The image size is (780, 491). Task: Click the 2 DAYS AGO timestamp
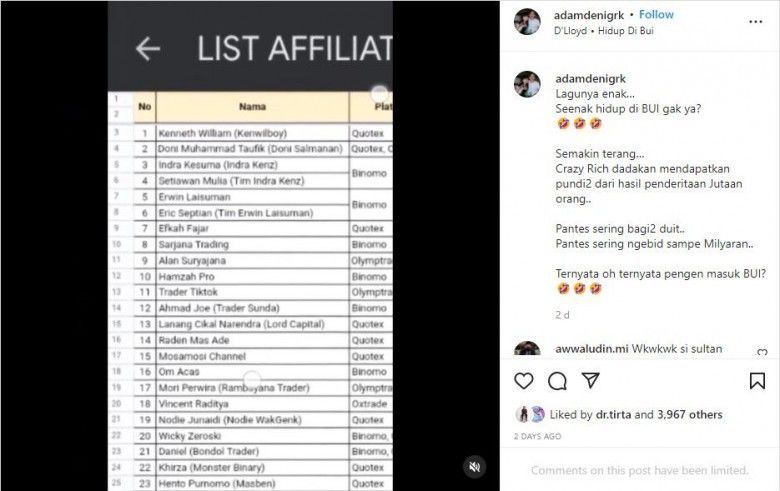(539, 436)
